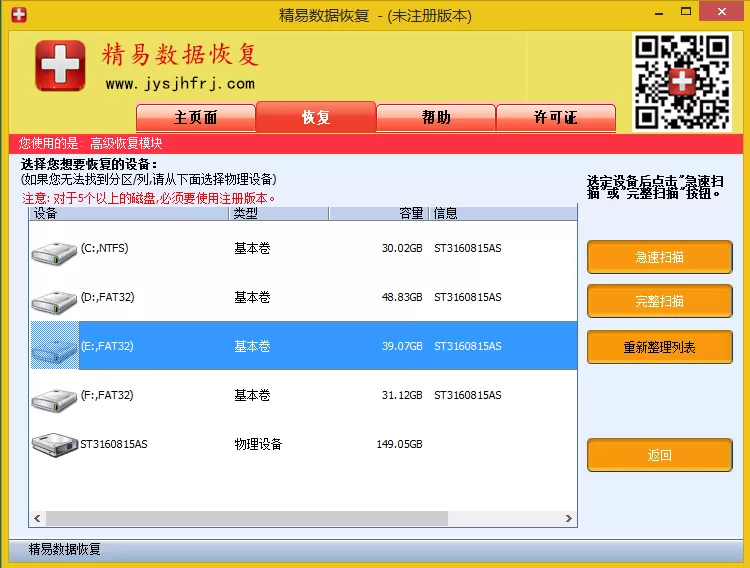
Task: Click the 信息 column header
Action: [503, 213]
